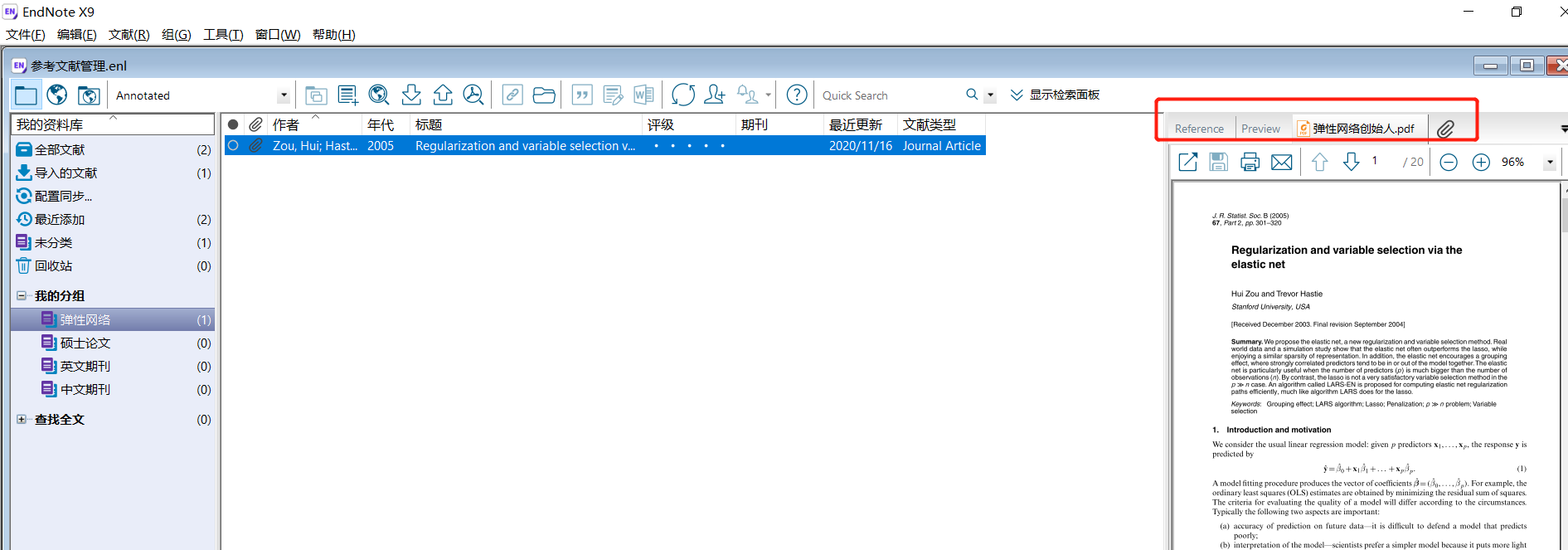Sort by 最近更新 column header
This screenshot has height=550, width=1568.
tap(861, 124)
